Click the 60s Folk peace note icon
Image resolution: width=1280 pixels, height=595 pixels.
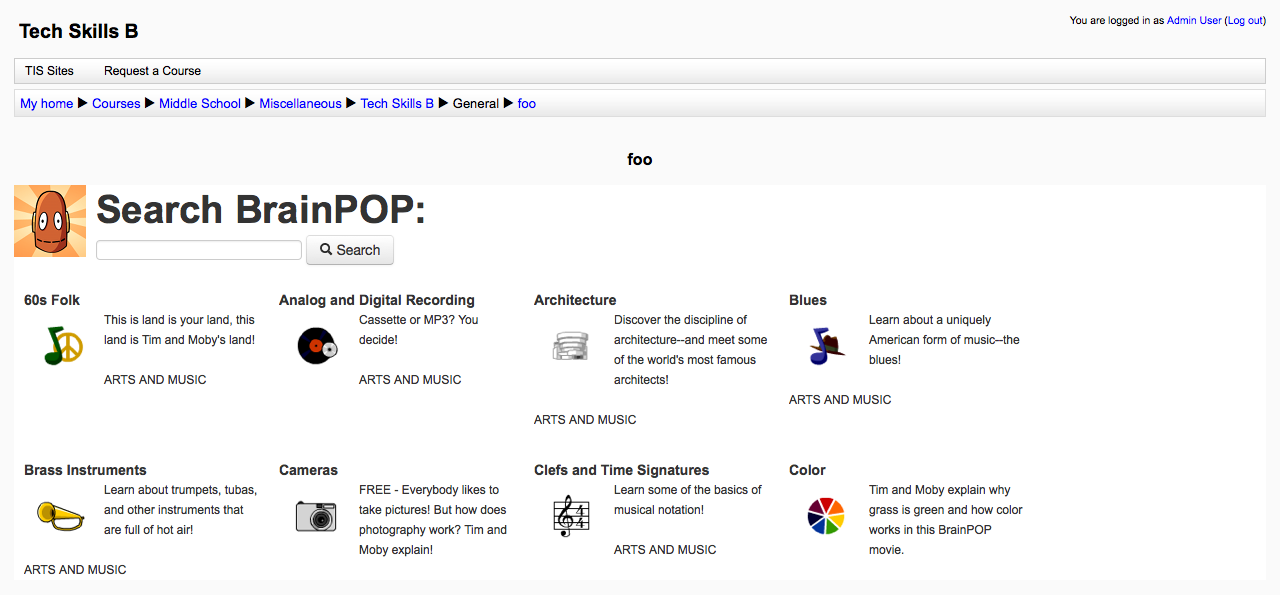64,346
